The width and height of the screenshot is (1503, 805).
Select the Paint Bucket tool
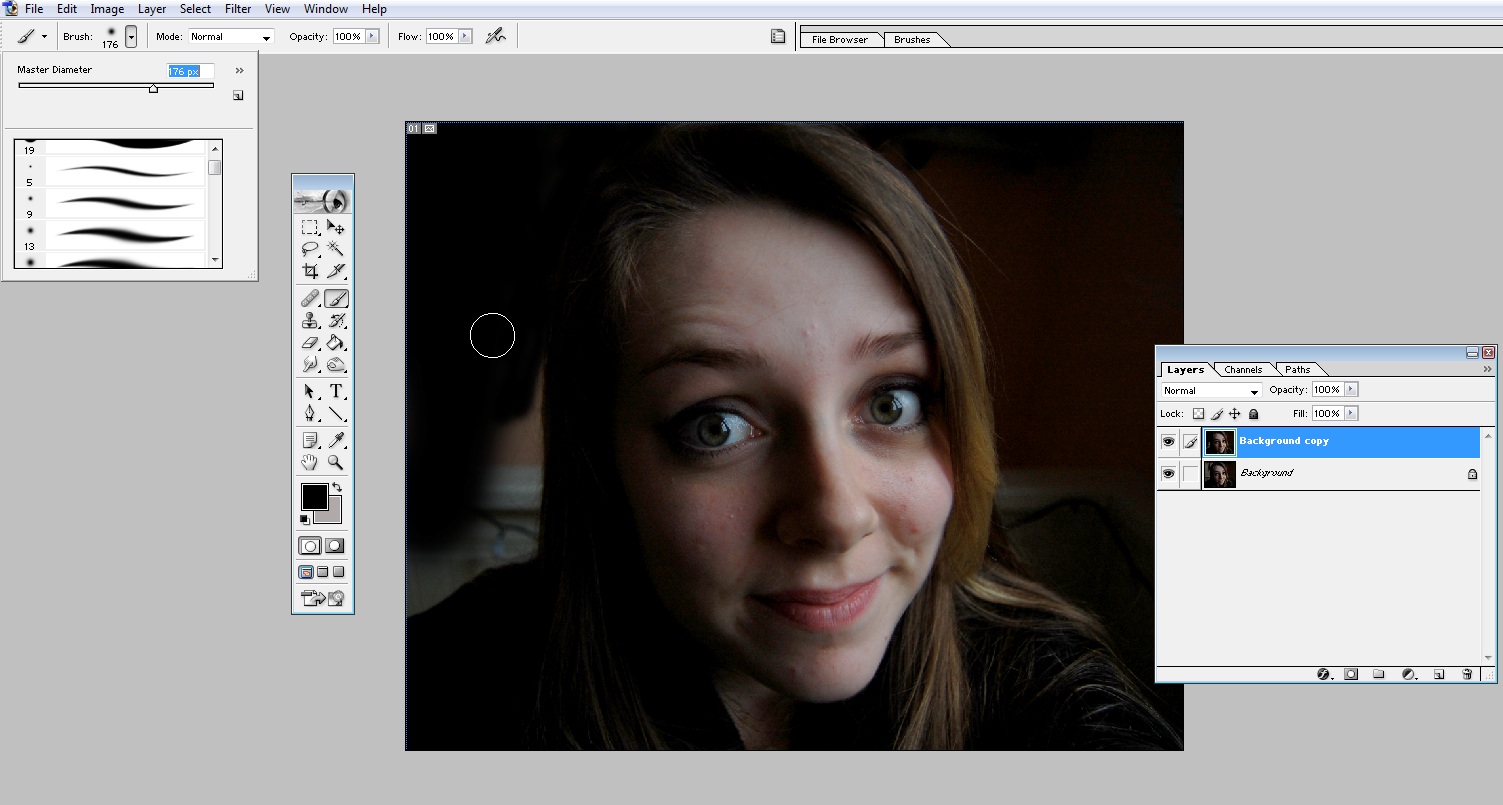tap(336, 343)
